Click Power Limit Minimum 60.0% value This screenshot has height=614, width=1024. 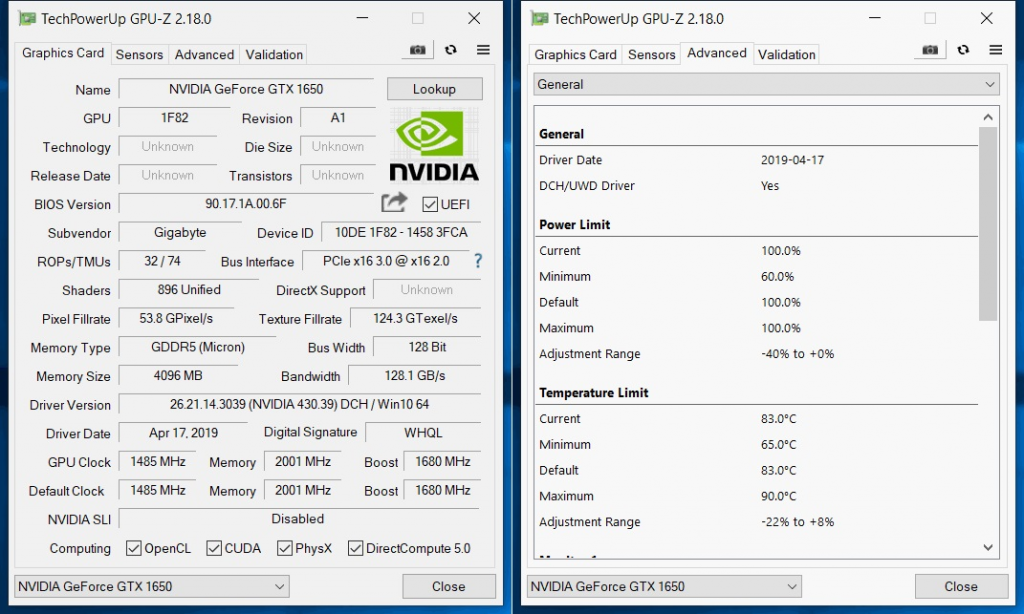777,276
